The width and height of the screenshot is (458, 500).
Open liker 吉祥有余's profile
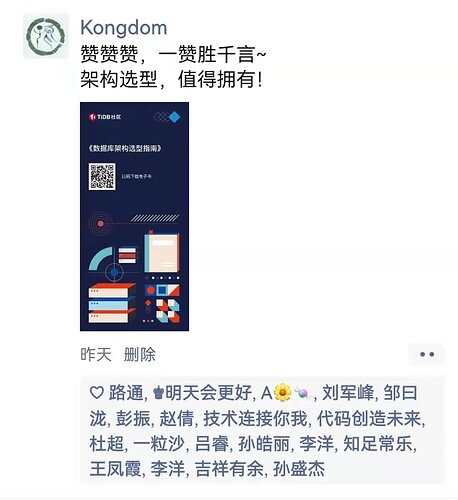(x=229, y=469)
